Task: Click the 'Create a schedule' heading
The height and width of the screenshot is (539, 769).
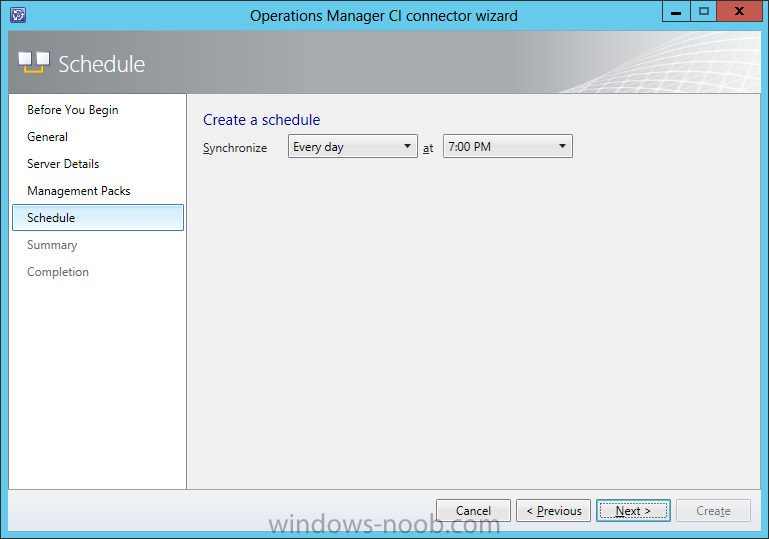Action: click(261, 120)
